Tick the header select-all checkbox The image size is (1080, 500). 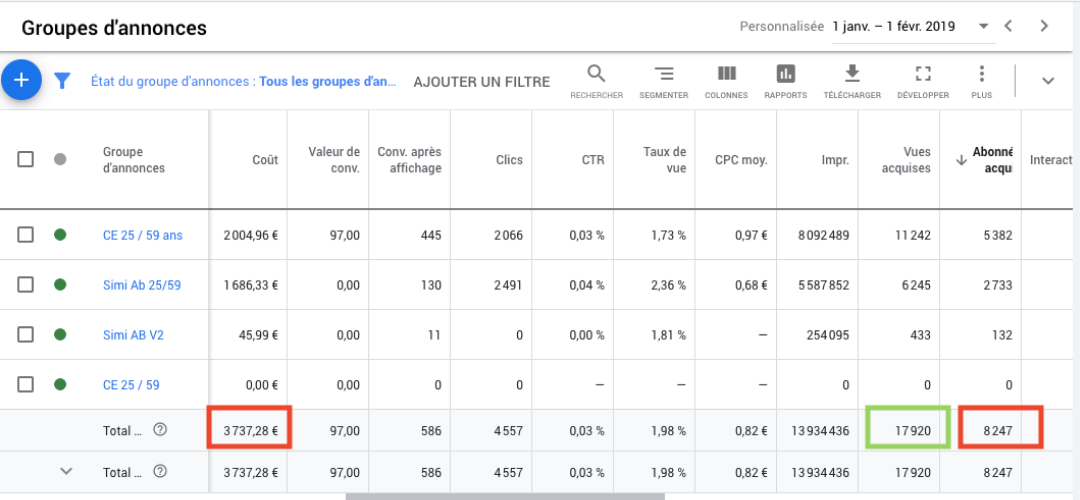click(x=26, y=159)
